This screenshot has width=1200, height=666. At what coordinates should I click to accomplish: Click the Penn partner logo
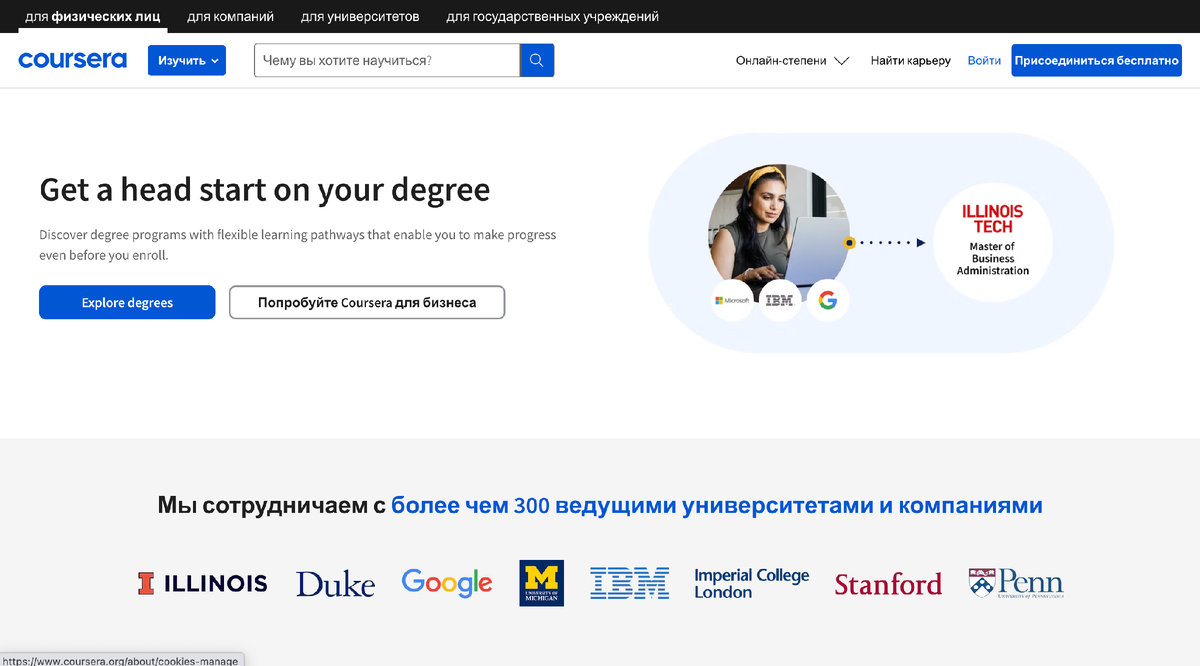1016,583
